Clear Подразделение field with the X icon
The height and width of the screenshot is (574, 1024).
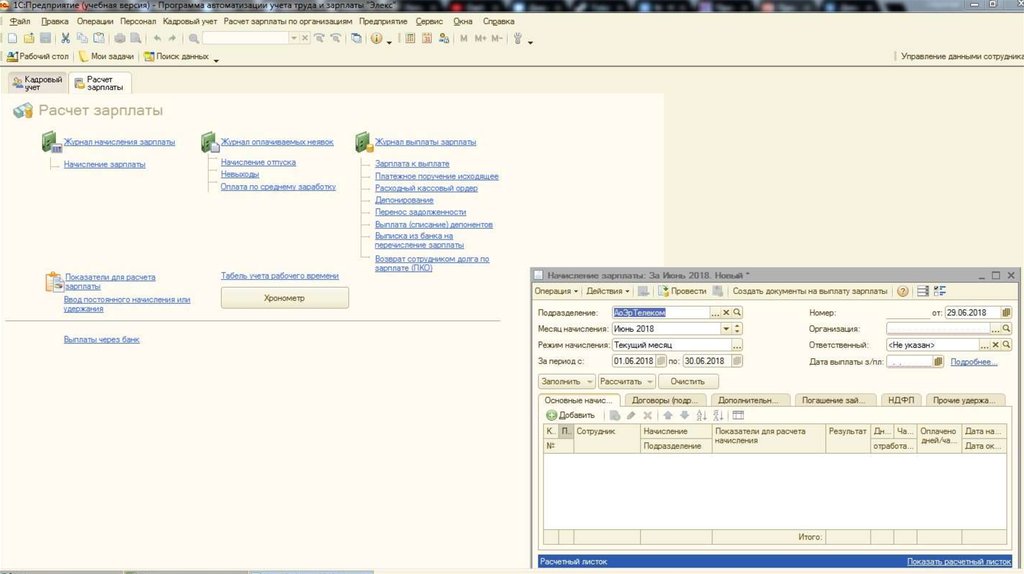[x=727, y=312]
